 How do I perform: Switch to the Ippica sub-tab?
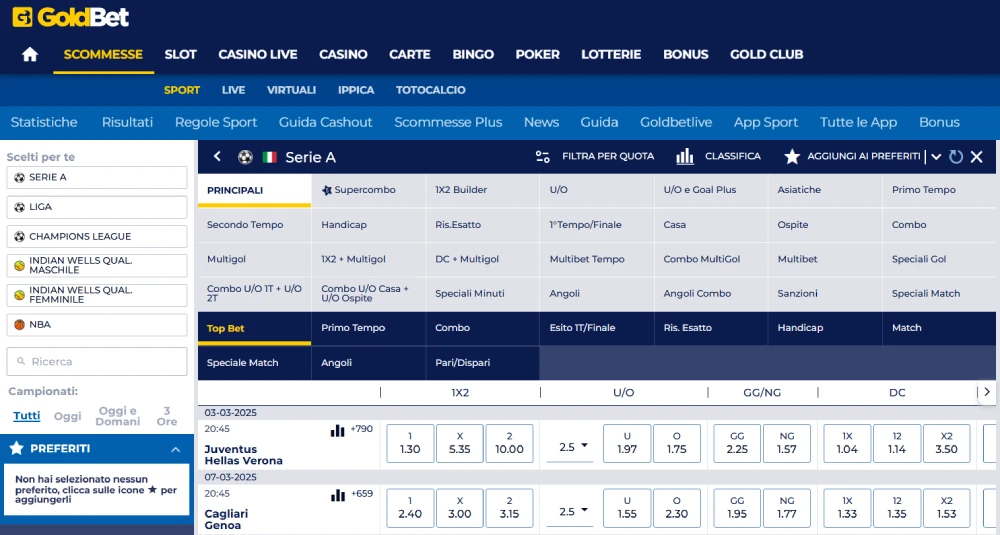356,90
